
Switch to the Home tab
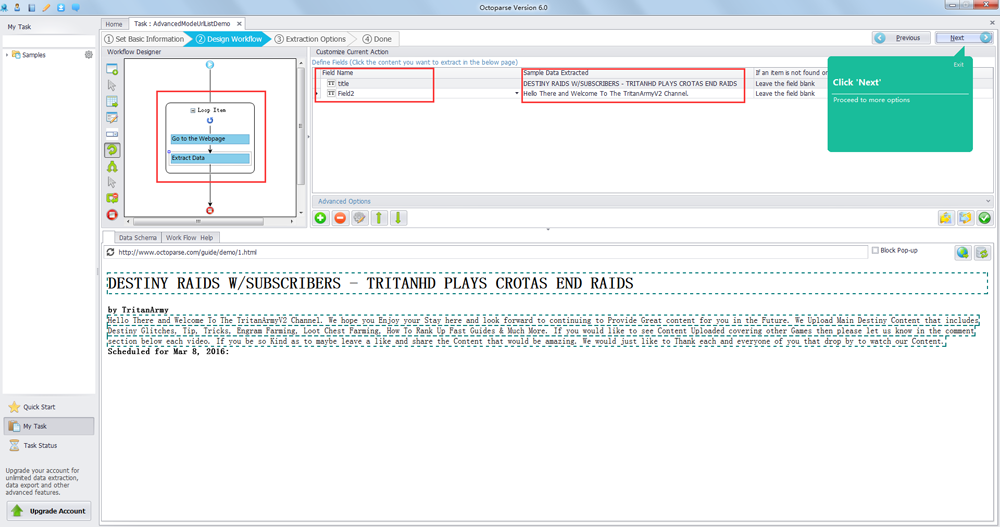pyautogui.click(x=114, y=24)
